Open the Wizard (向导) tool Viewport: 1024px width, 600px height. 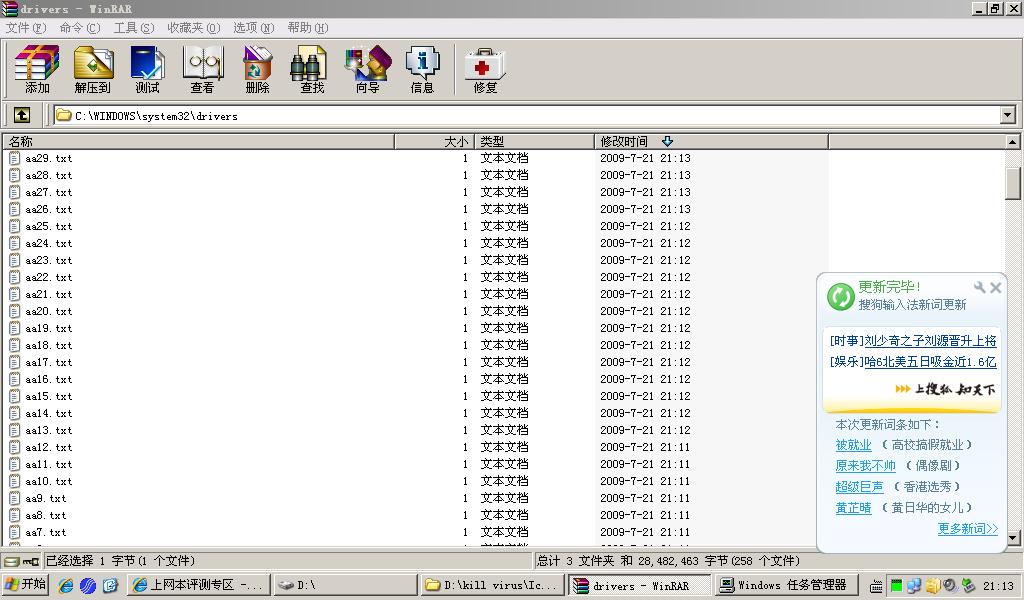[x=368, y=69]
